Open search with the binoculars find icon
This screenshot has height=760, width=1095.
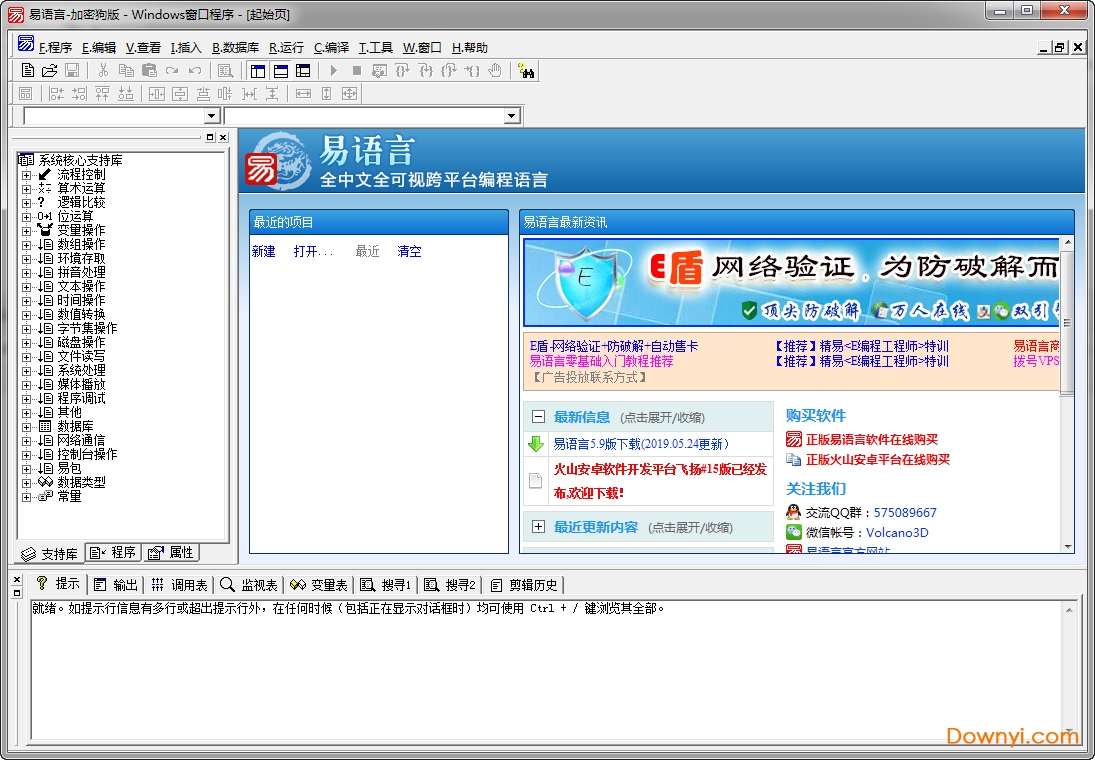(x=527, y=70)
